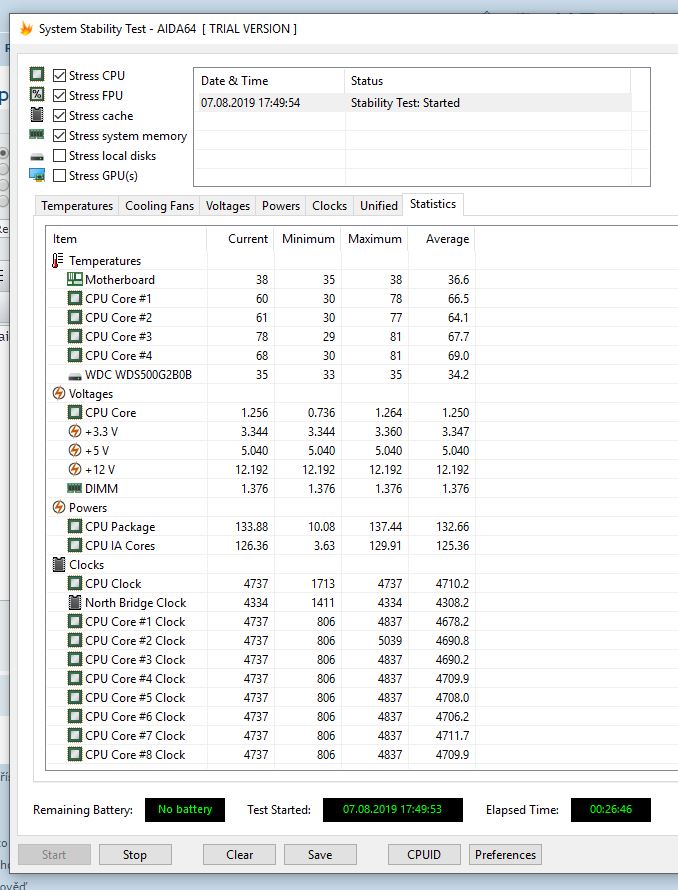Viewport: 678px width, 890px height.
Task: Click the RAM icon beside Stress system memory
Action: click(37, 135)
